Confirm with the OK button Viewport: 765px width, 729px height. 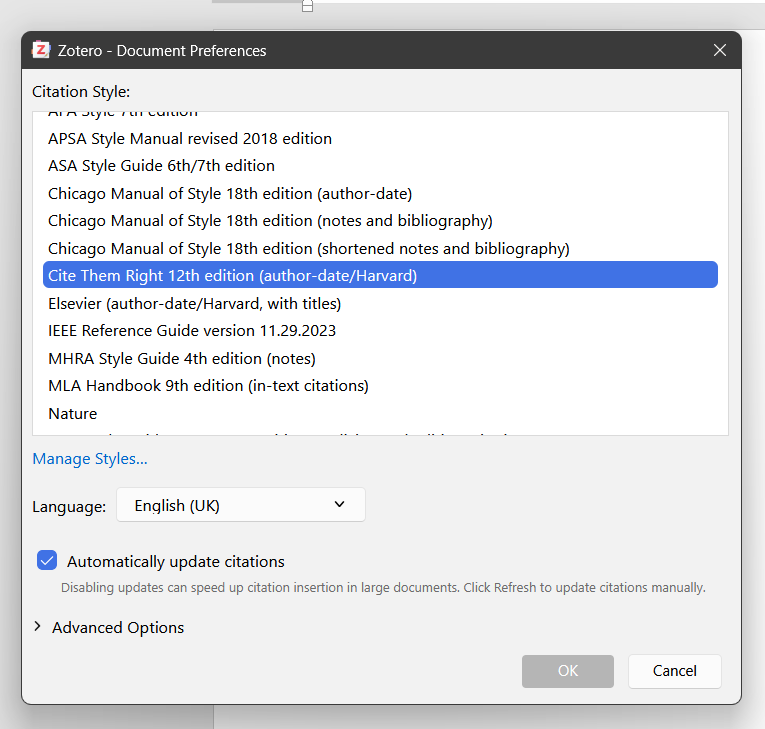(568, 671)
